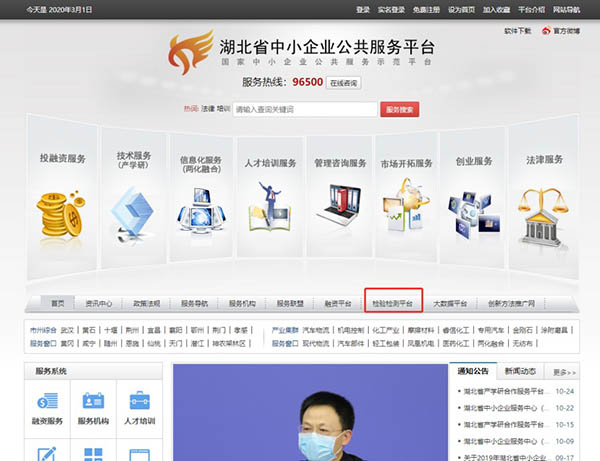Image resolution: width=600 pixels, height=461 pixels.
Task: Open 法律服务 scales of justice icon
Action: [x=544, y=212]
